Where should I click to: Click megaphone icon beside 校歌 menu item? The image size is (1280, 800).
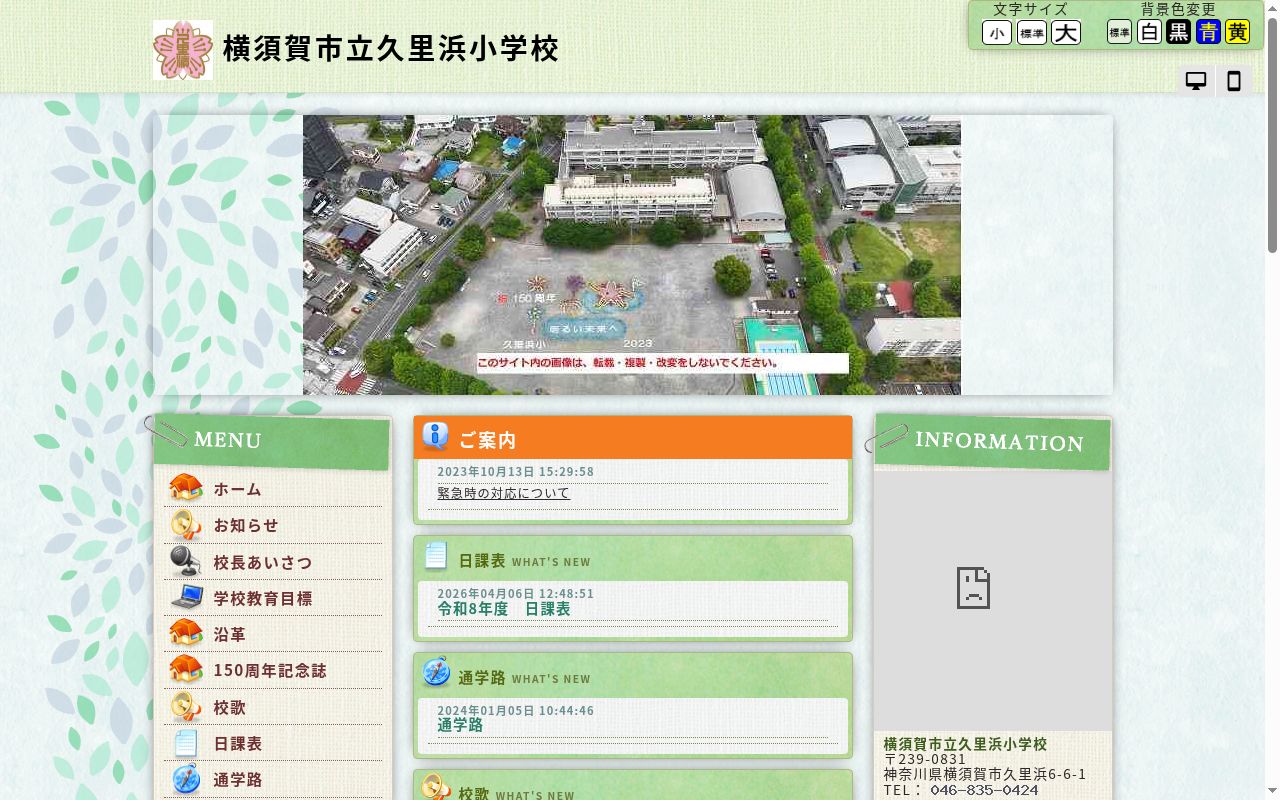186,706
